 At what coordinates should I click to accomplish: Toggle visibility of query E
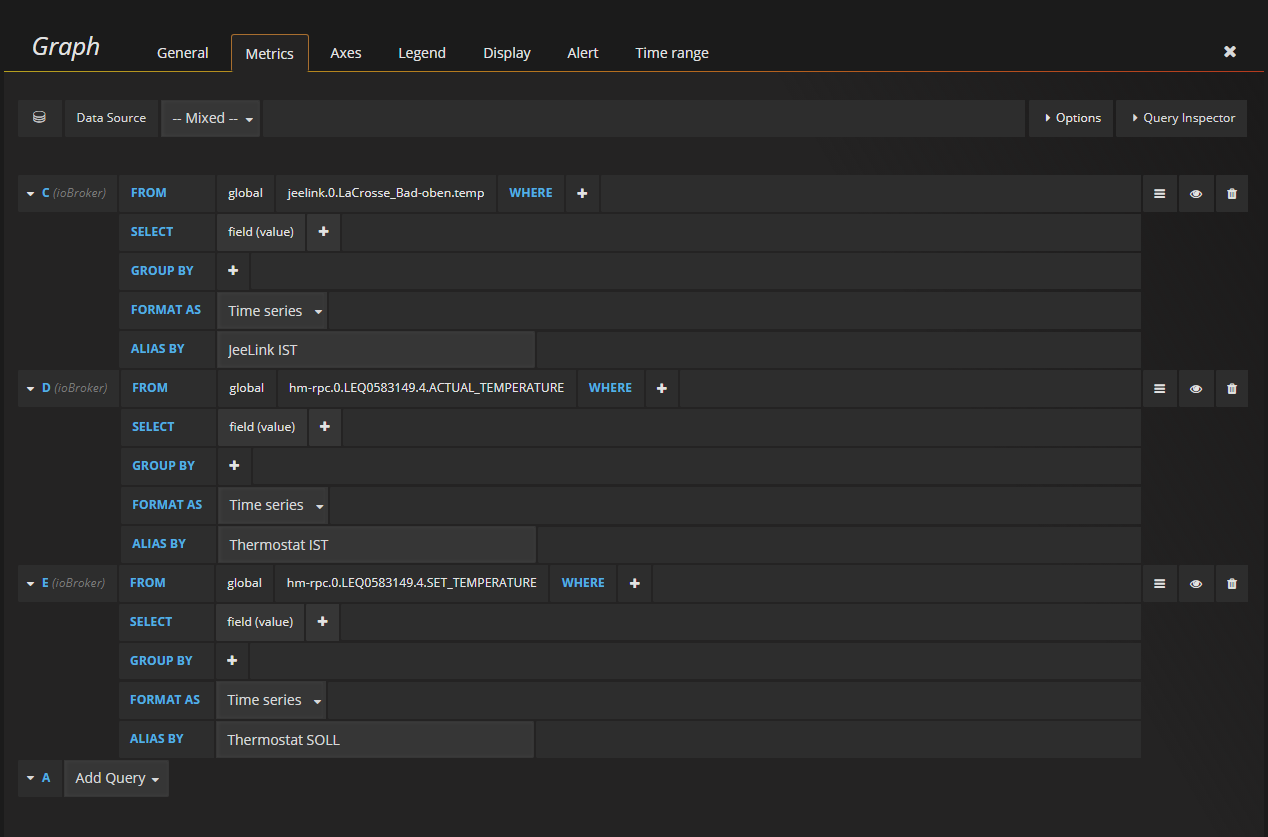tap(1195, 583)
